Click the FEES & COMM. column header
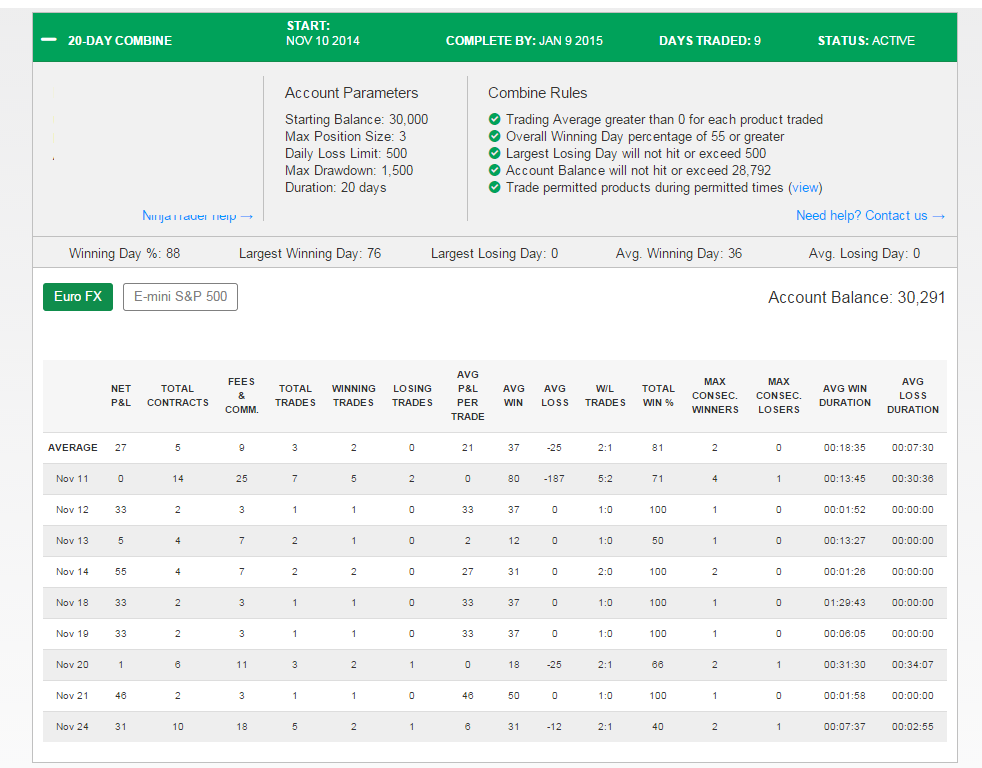 (242, 395)
